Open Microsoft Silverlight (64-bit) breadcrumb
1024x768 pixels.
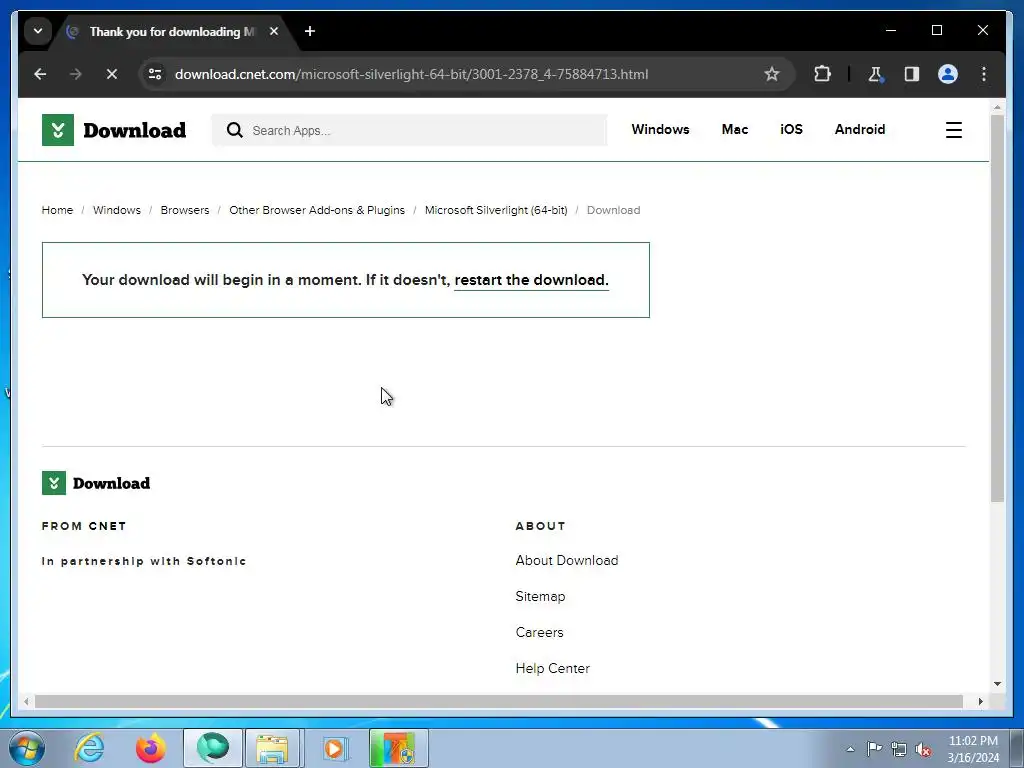[x=496, y=210]
